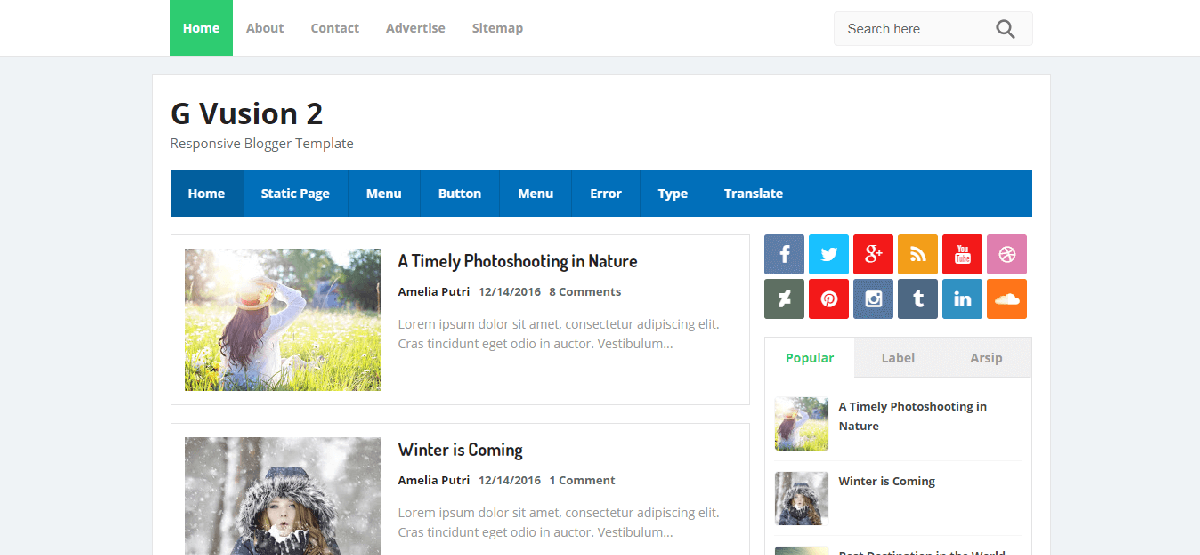
Task: Expand the Translate menu in blue navbar
Action: pos(753,194)
